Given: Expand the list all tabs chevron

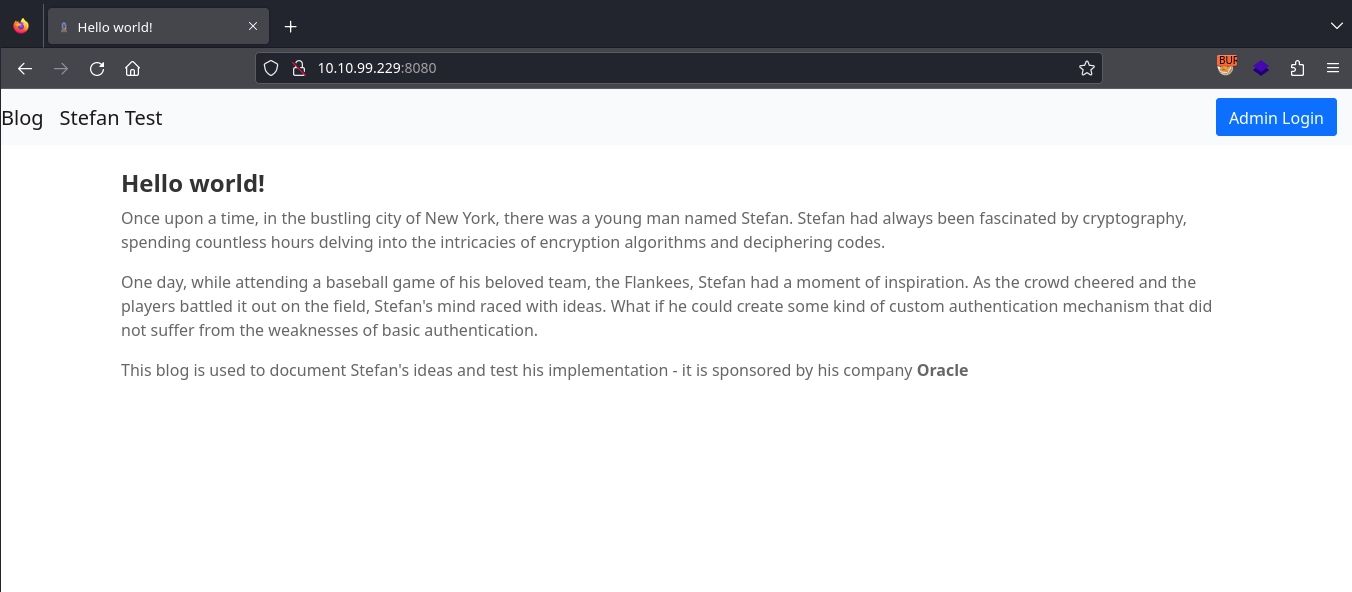Looking at the screenshot, I should point(1336,26).
